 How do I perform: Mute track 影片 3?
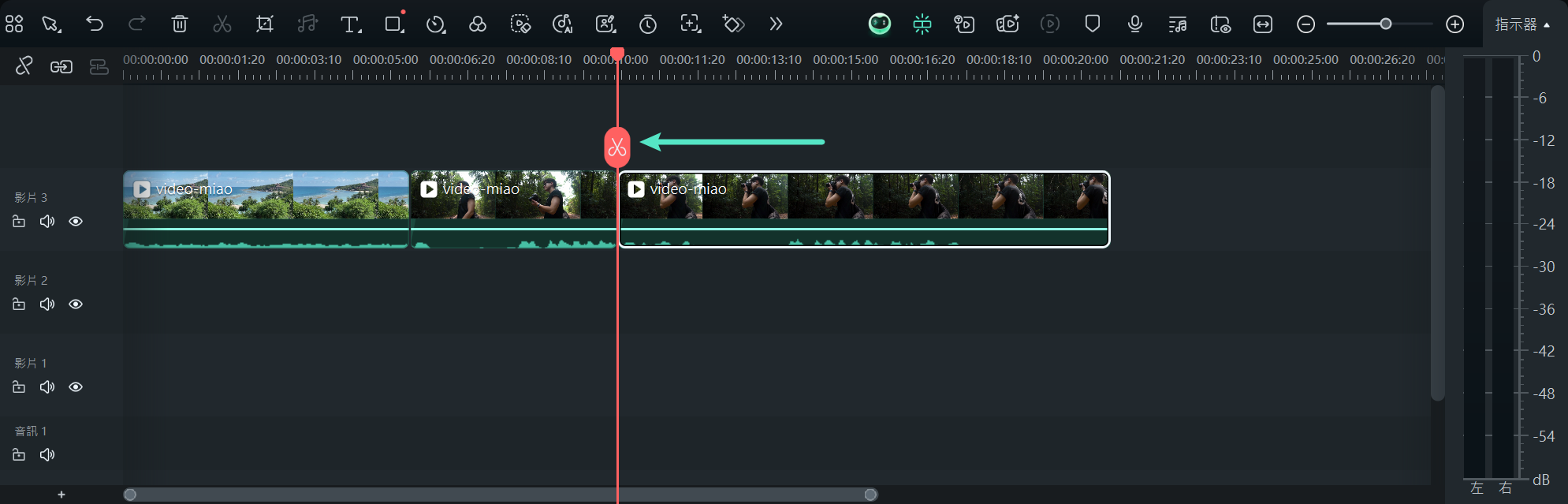[x=47, y=222]
